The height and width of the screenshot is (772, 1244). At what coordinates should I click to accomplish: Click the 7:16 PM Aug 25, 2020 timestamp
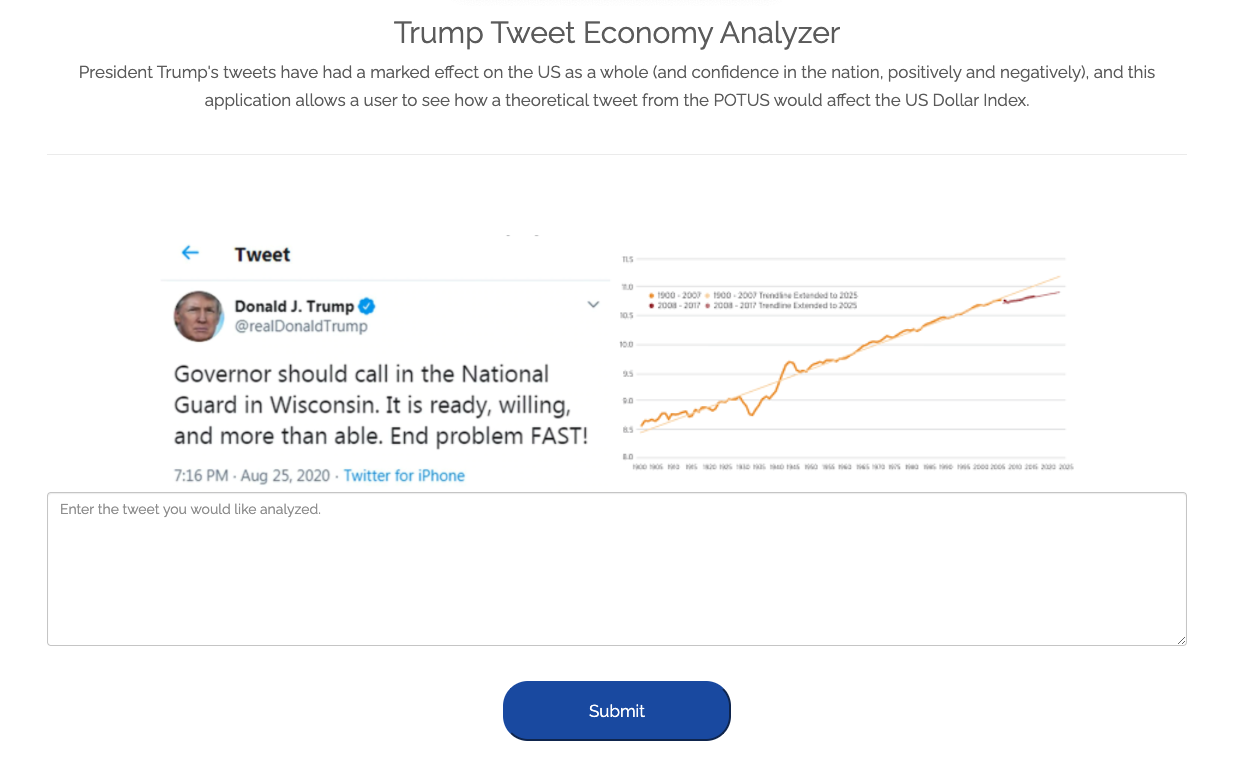(252, 476)
